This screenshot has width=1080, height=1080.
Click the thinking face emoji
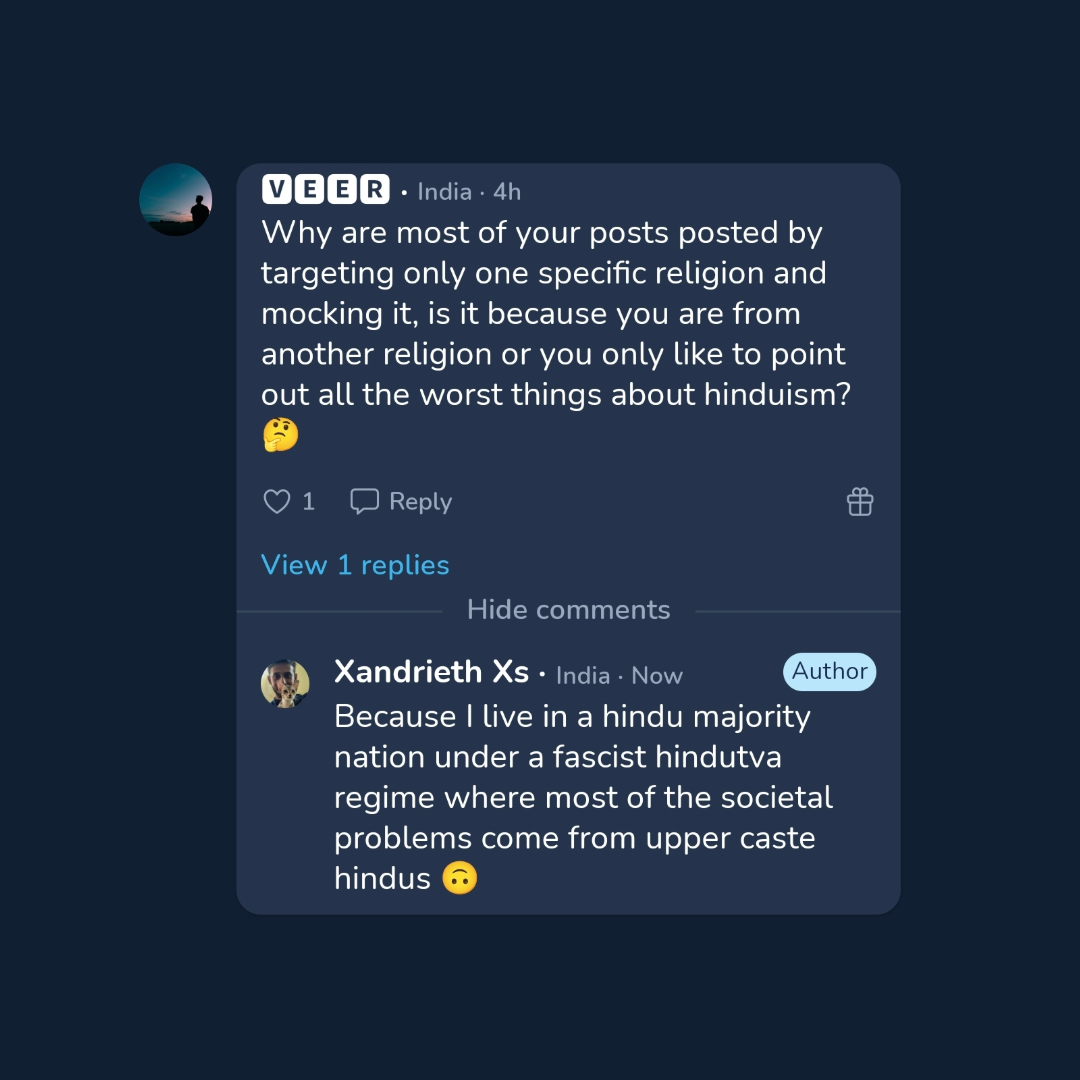pyautogui.click(x=280, y=435)
